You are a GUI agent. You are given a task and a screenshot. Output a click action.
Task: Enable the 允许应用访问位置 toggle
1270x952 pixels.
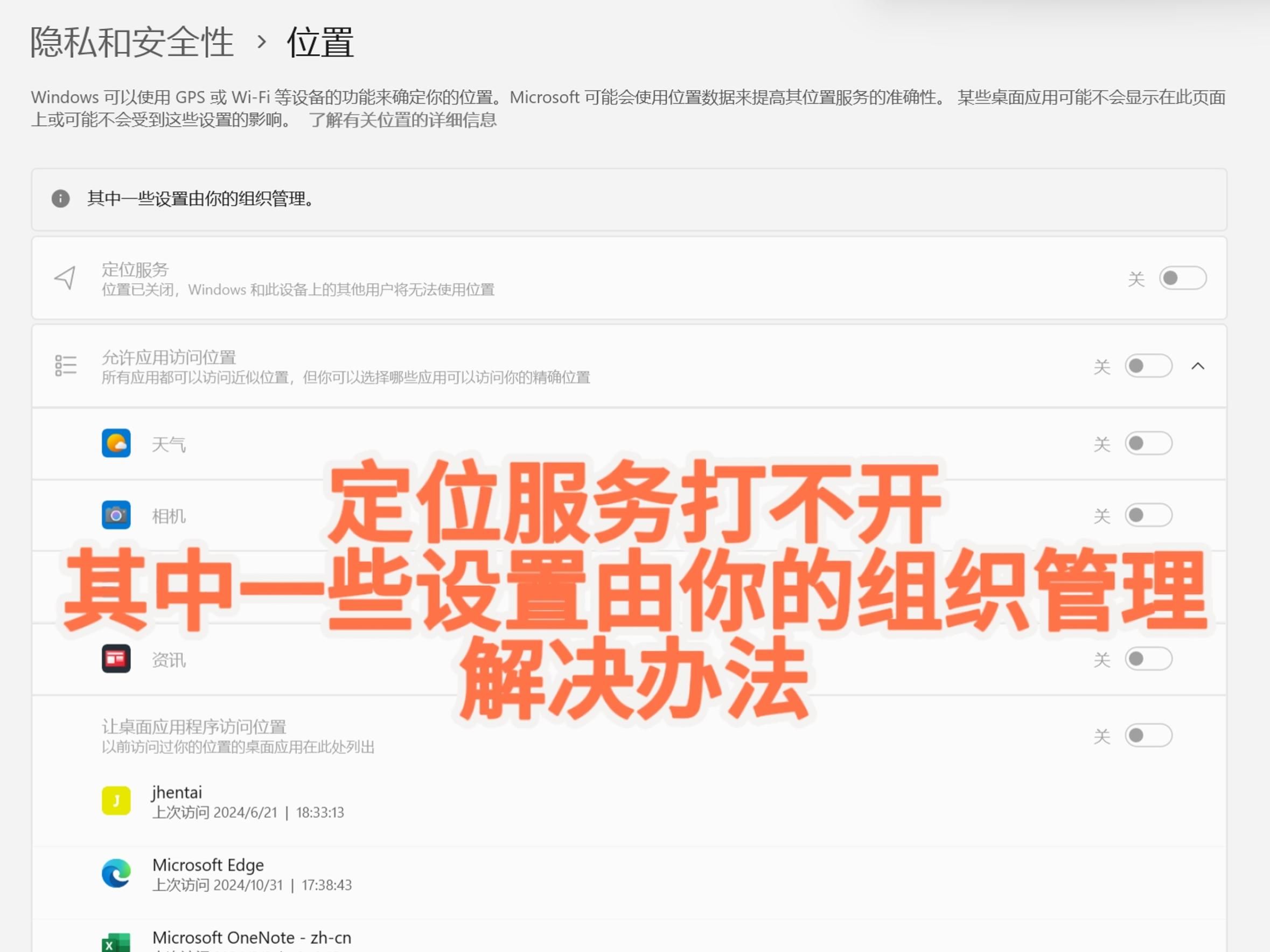(x=1148, y=366)
